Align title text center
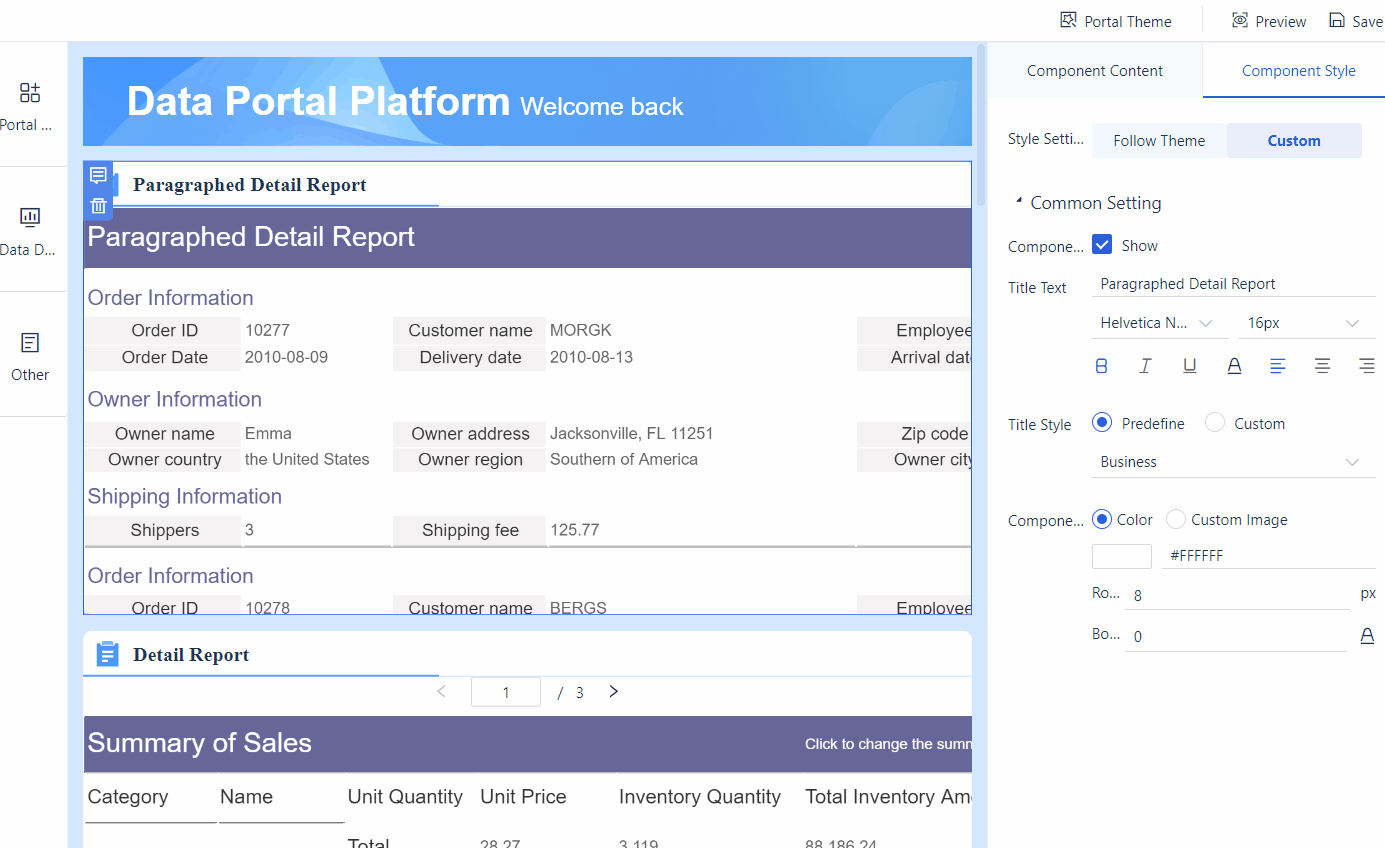The image size is (1385, 848). point(1322,366)
